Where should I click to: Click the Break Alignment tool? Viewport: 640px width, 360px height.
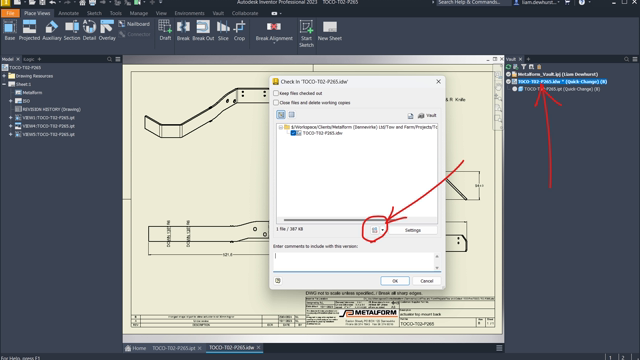point(274,31)
